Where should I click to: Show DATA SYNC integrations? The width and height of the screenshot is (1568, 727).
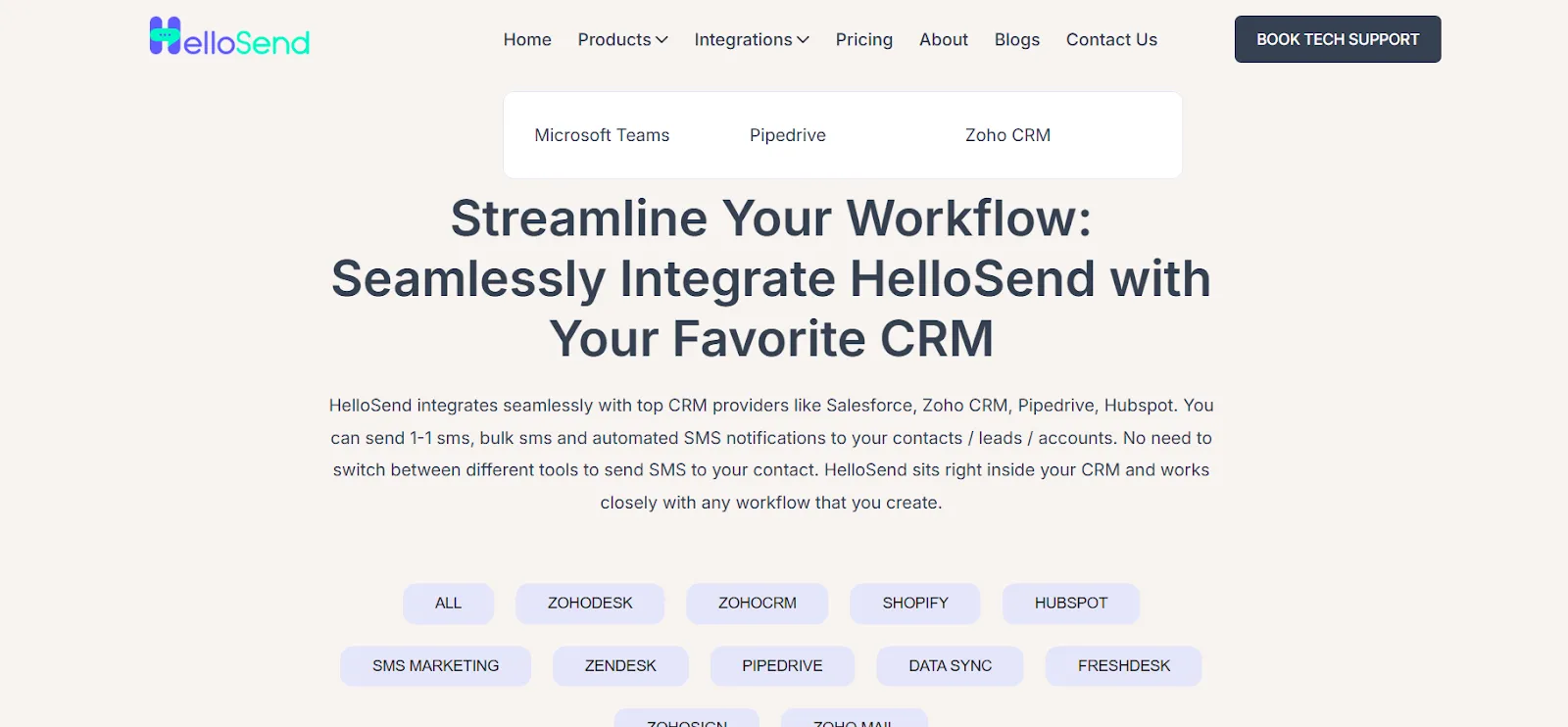(950, 666)
